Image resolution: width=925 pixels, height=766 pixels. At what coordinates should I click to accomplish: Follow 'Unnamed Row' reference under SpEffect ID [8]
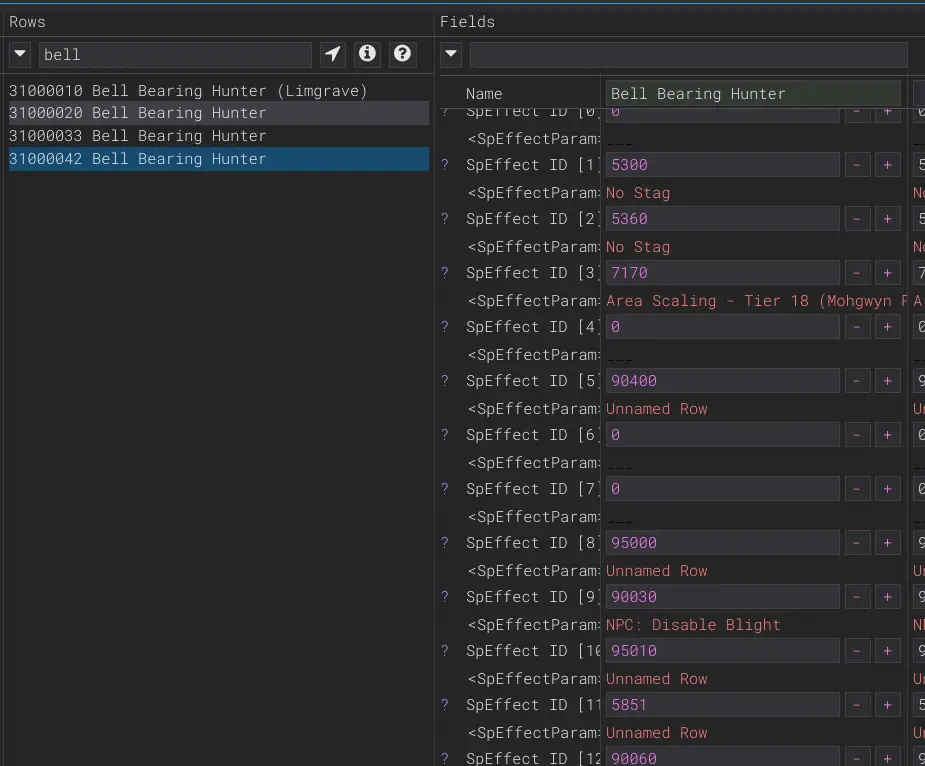pos(657,571)
